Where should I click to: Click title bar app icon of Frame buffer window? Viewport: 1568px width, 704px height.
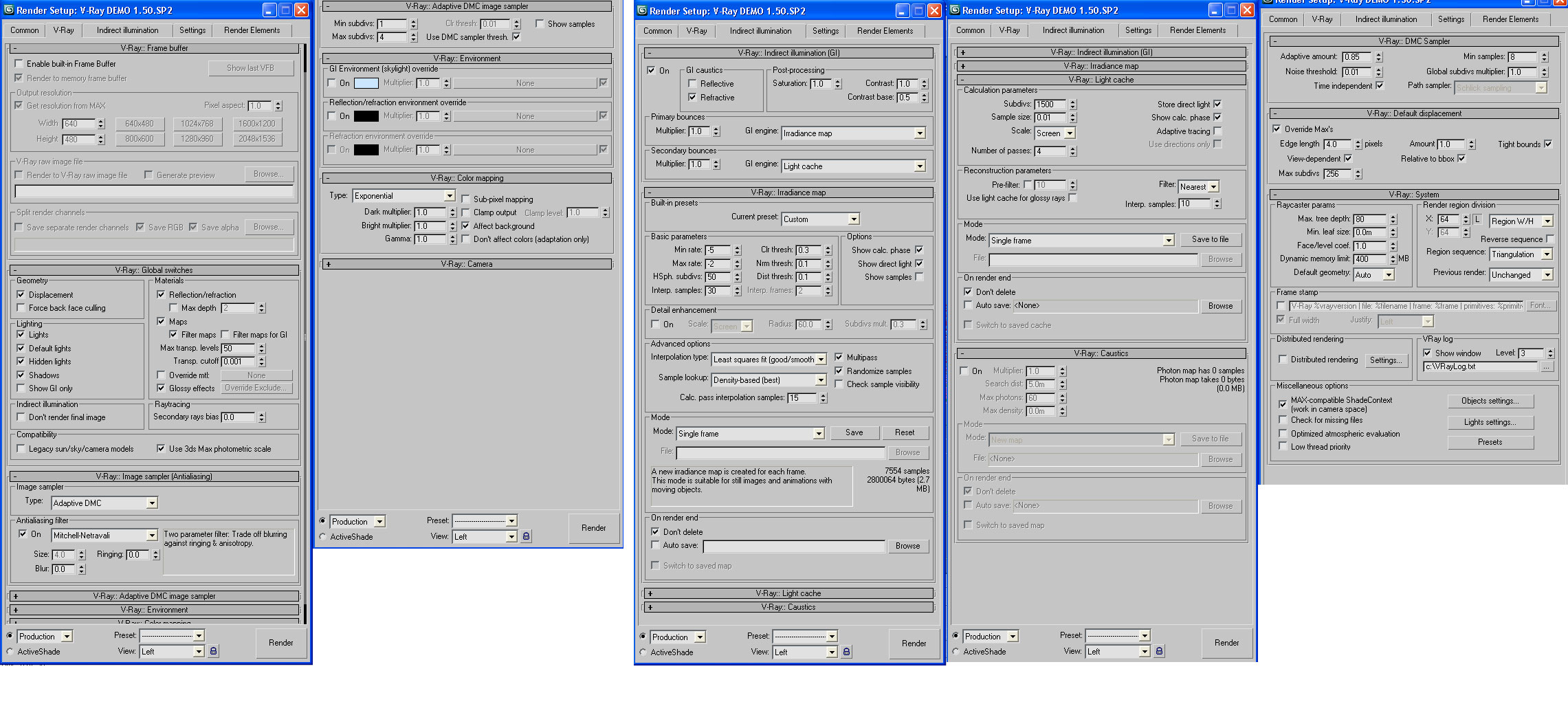[9, 10]
